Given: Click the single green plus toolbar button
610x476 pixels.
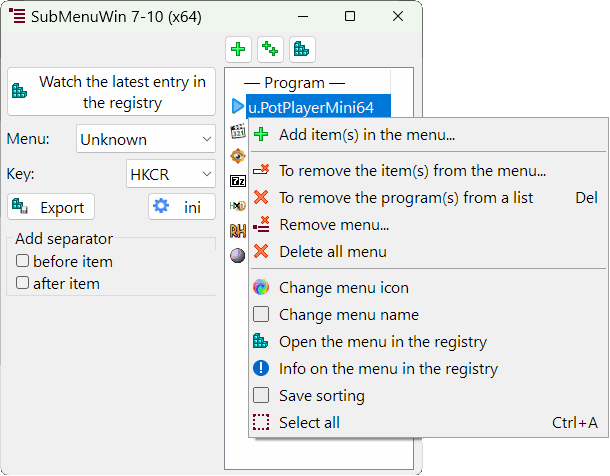Looking at the screenshot, I should tap(238, 48).
